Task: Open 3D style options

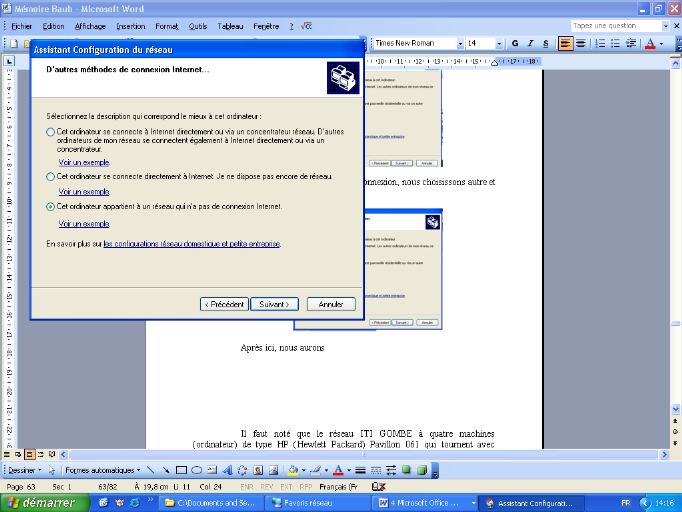Action: pyautogui.click(x=421, y=470)
